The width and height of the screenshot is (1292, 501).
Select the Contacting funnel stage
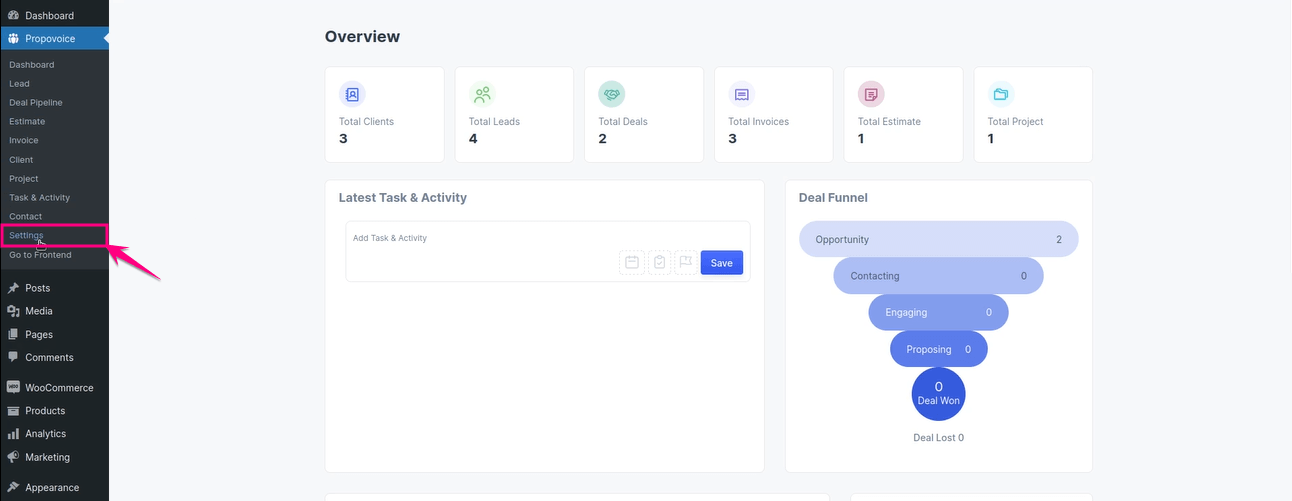click(x=939, y=276)
